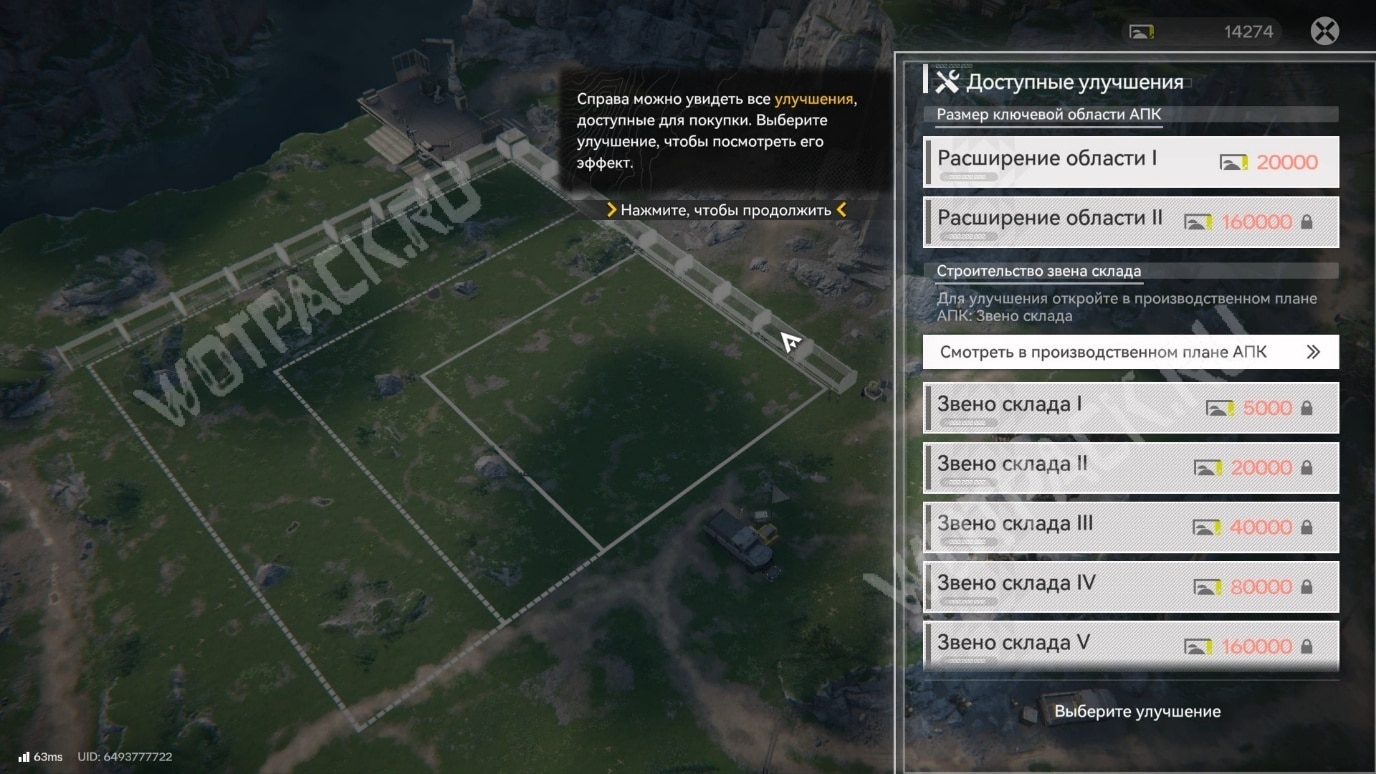Choose Звено склада III upgrade

click(1130, 527)
